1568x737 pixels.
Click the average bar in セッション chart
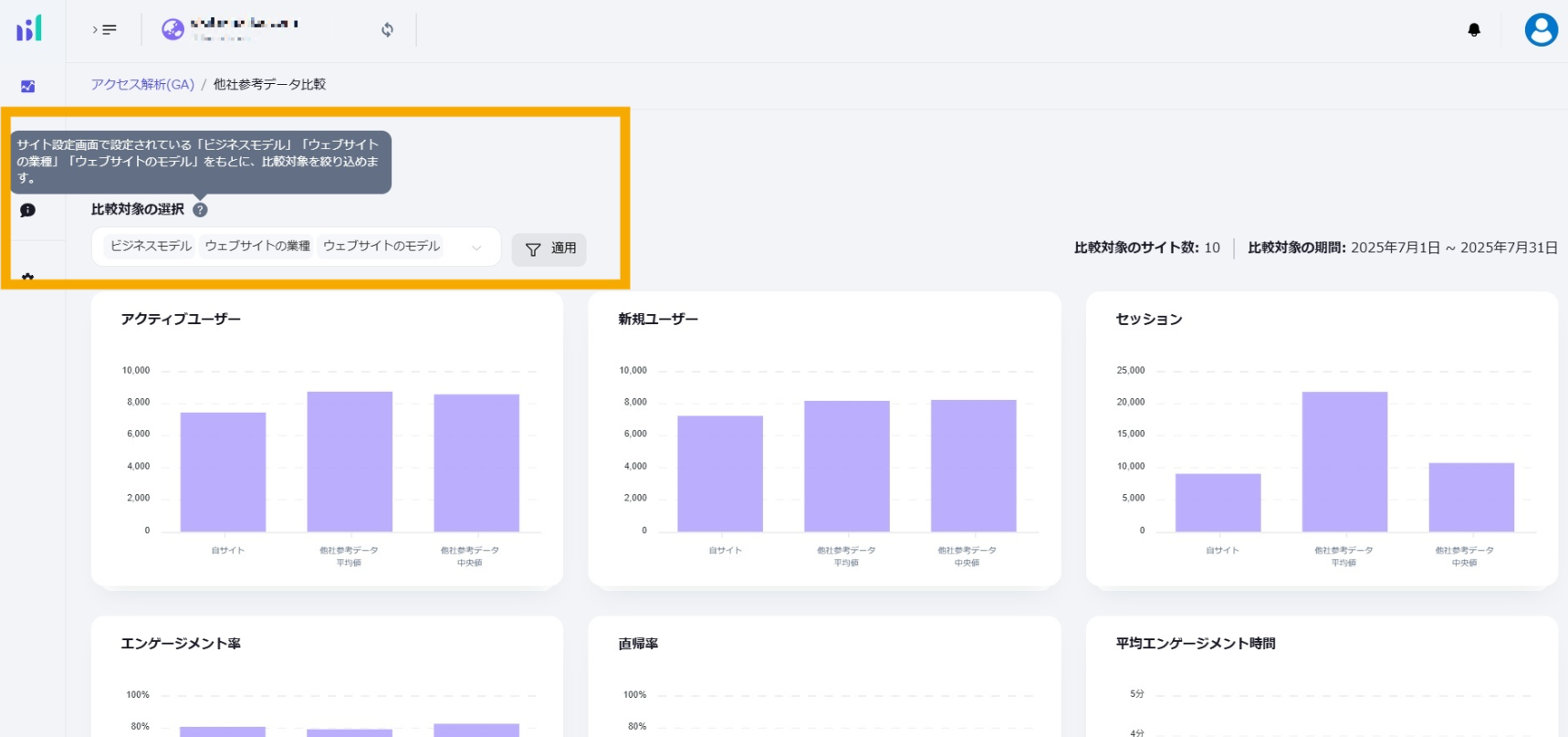[x=1343, y=461]
